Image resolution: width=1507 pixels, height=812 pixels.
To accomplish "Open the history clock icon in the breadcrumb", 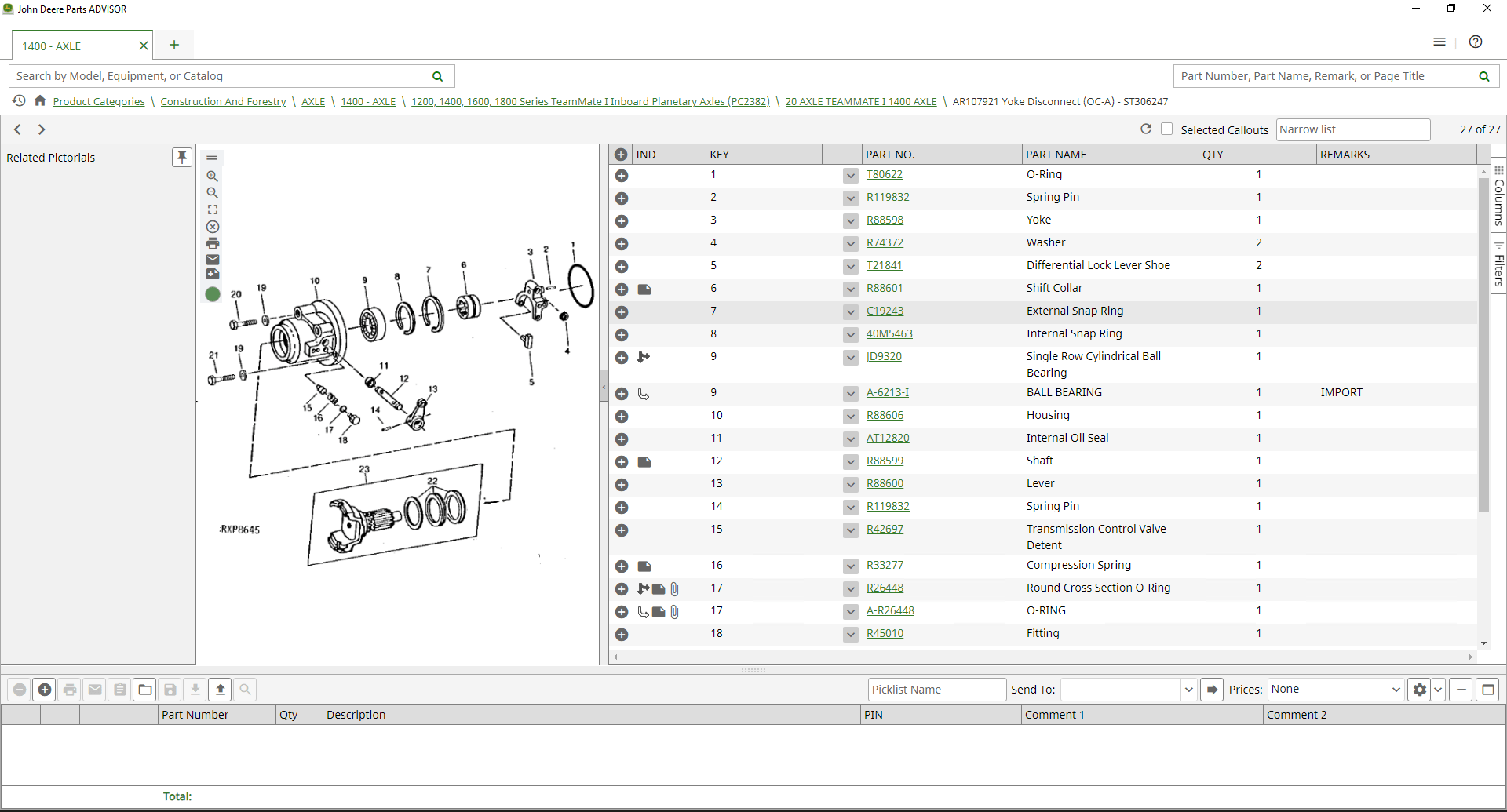I will pos(19,100).
